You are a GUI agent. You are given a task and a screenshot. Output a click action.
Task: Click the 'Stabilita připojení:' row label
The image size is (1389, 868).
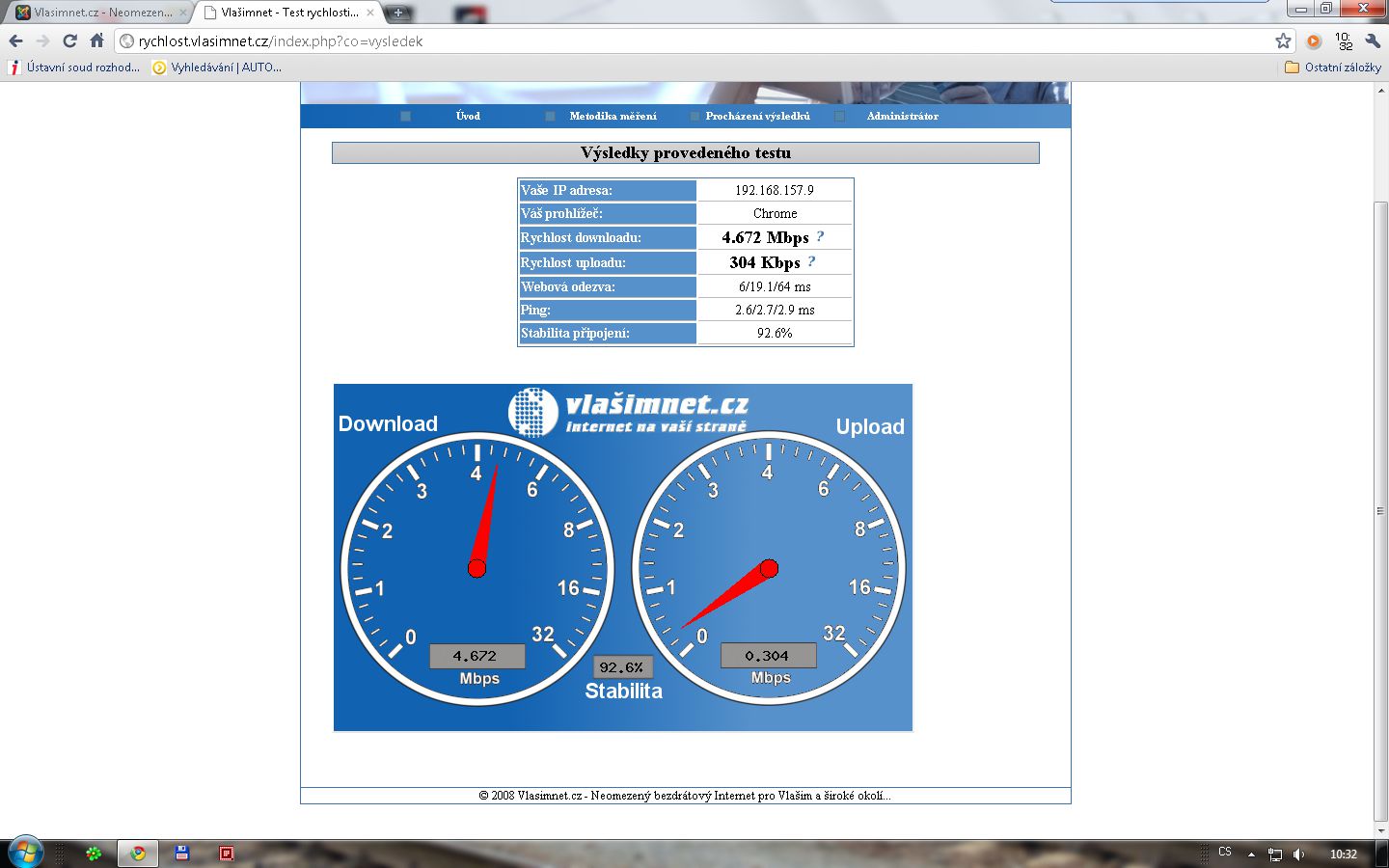coord(608,333)
